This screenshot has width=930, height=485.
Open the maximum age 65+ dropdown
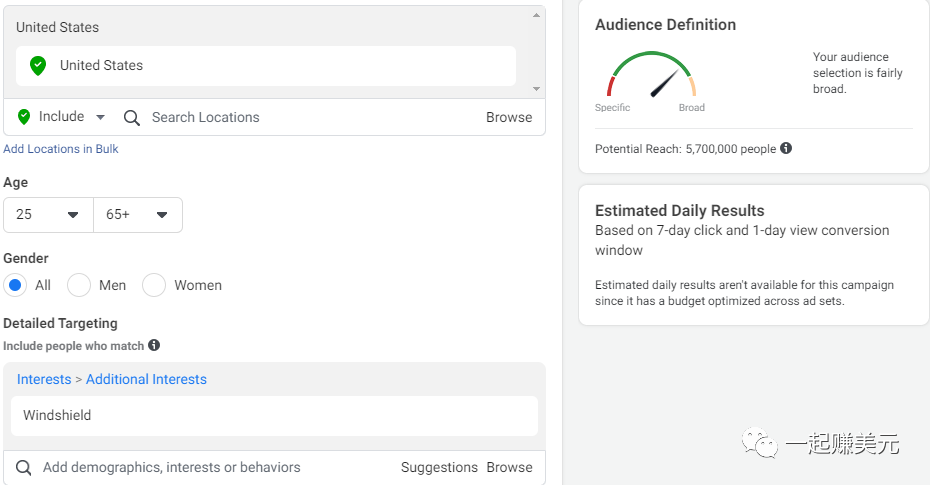point(138,215)
